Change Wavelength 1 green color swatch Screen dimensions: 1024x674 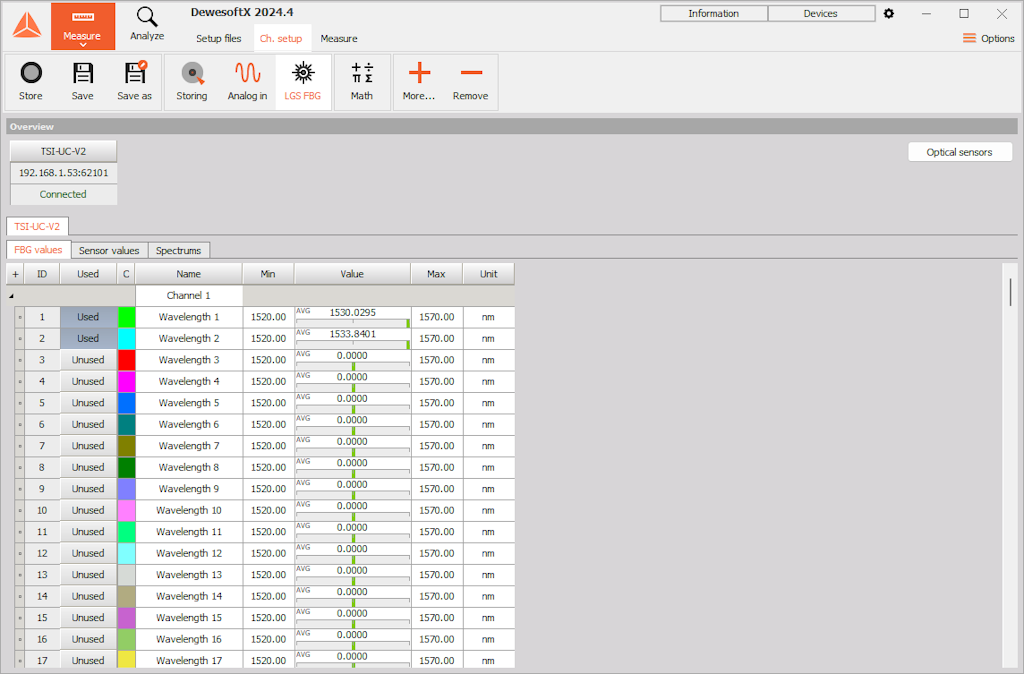127,317
